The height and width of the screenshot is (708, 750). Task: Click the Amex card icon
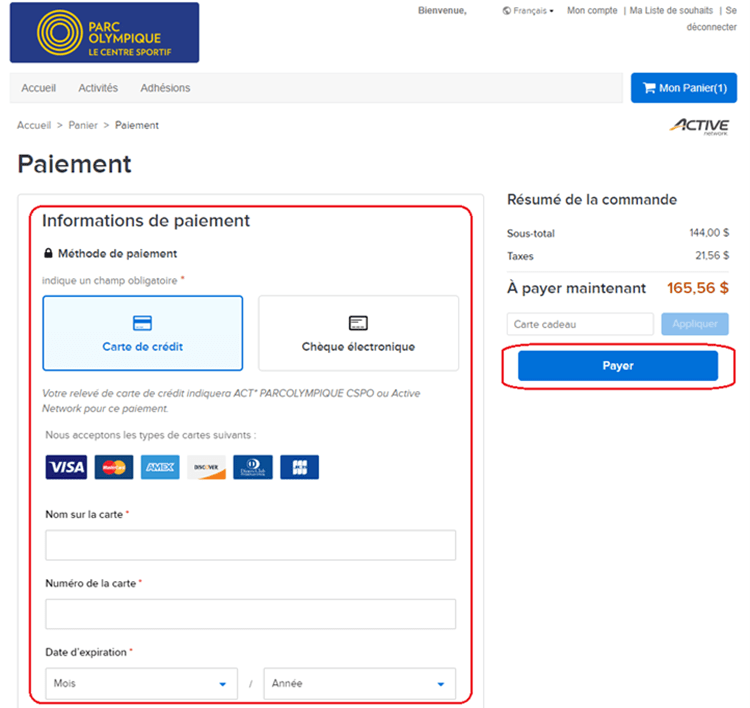point(160,467)
